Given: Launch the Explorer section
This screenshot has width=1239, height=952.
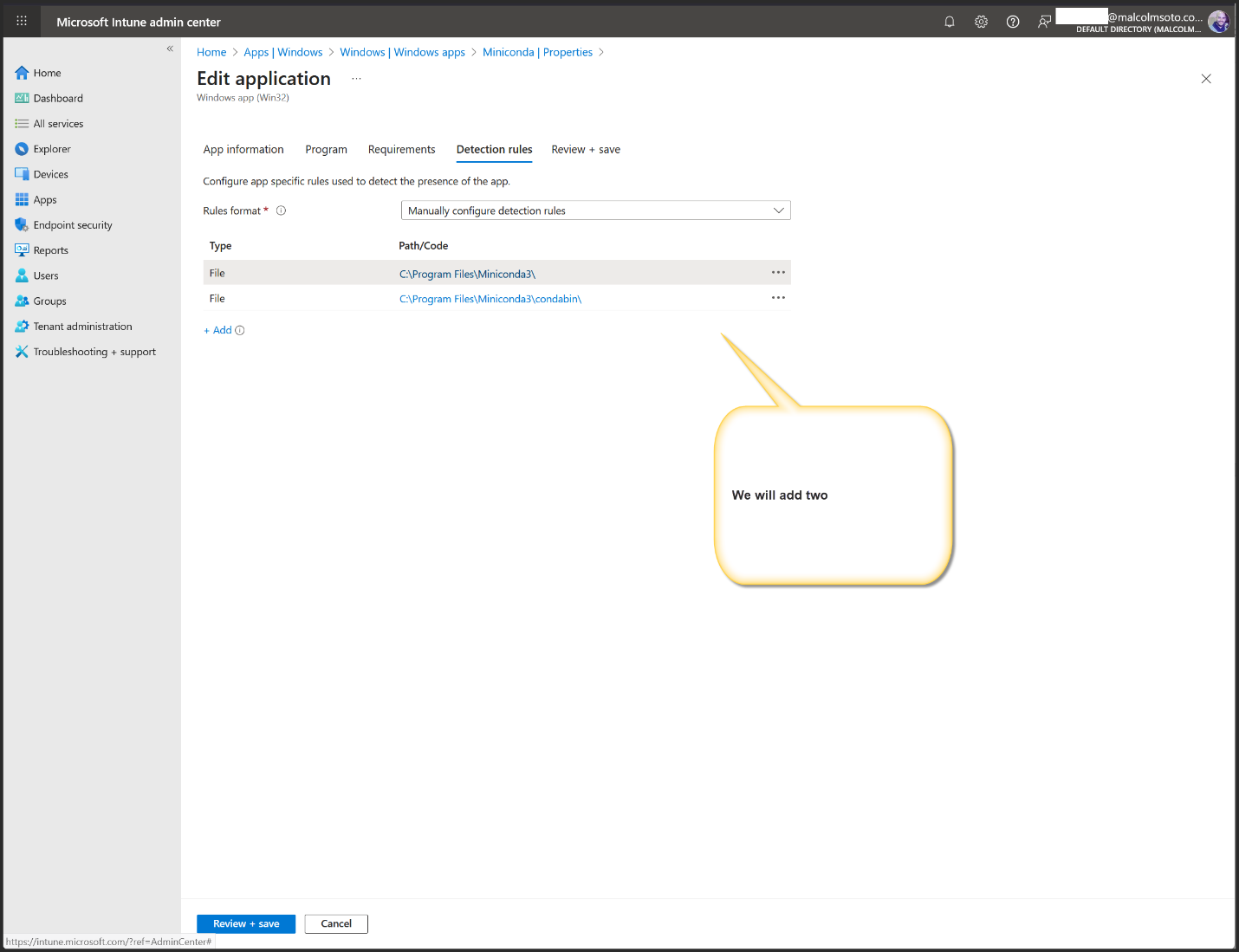Looking at the screenshot, I should (50, 148).
